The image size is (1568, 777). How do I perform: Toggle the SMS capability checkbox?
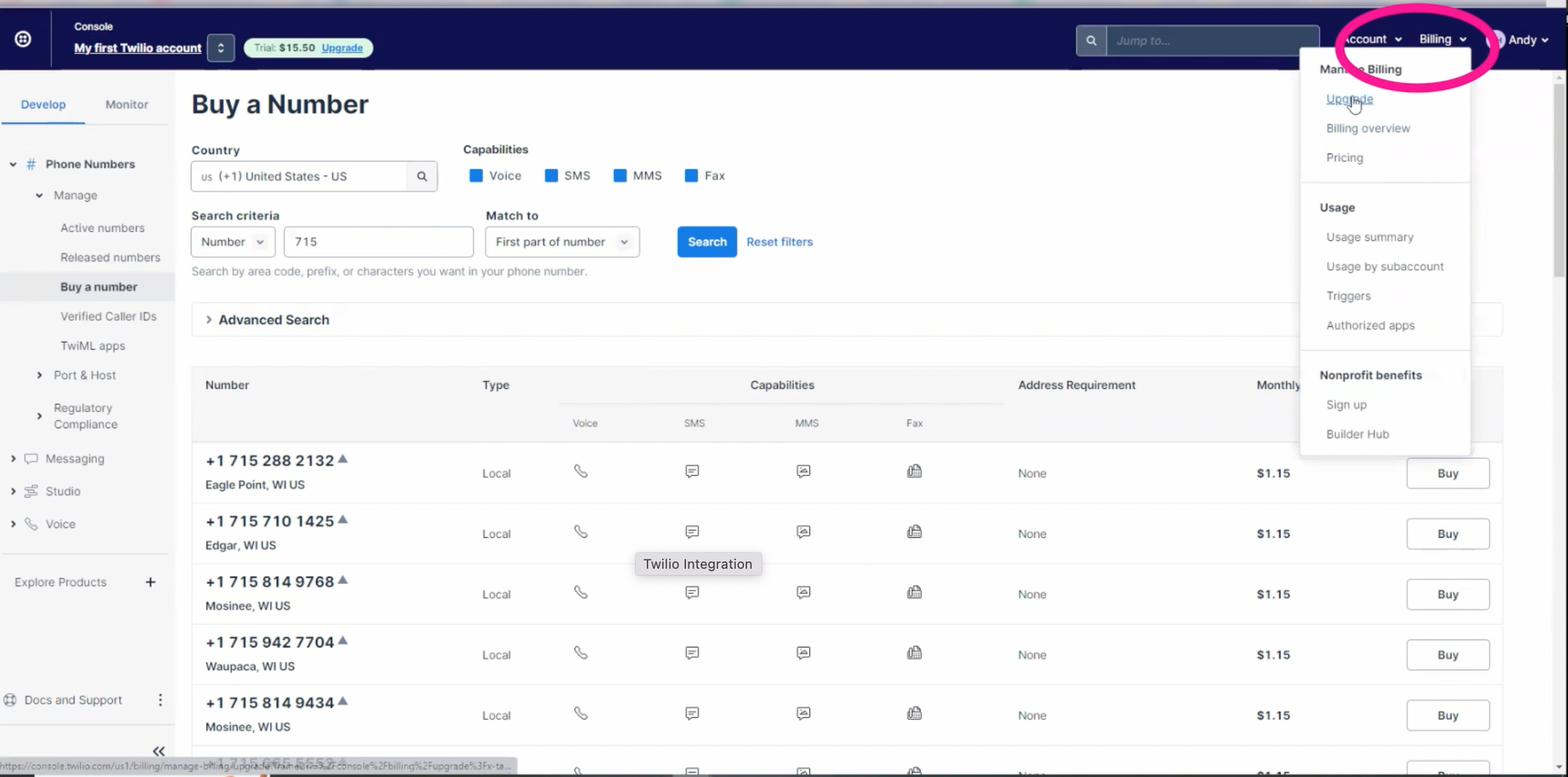(551, 176)
